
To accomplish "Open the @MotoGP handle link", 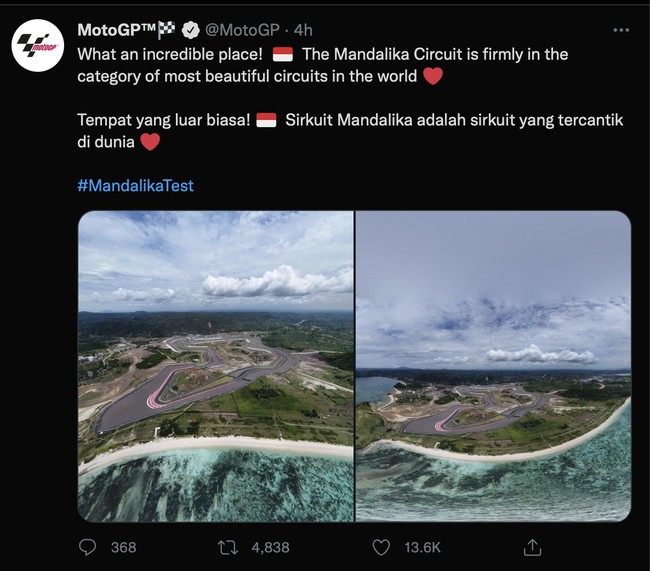I will click(242, 28).
